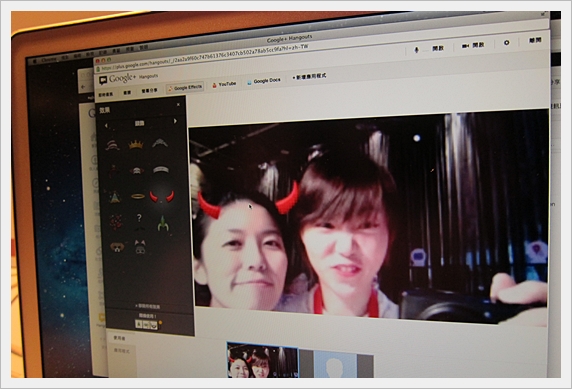Click the Hangouts URL address bar
572x389 pixels.
[x=205, y=57]
